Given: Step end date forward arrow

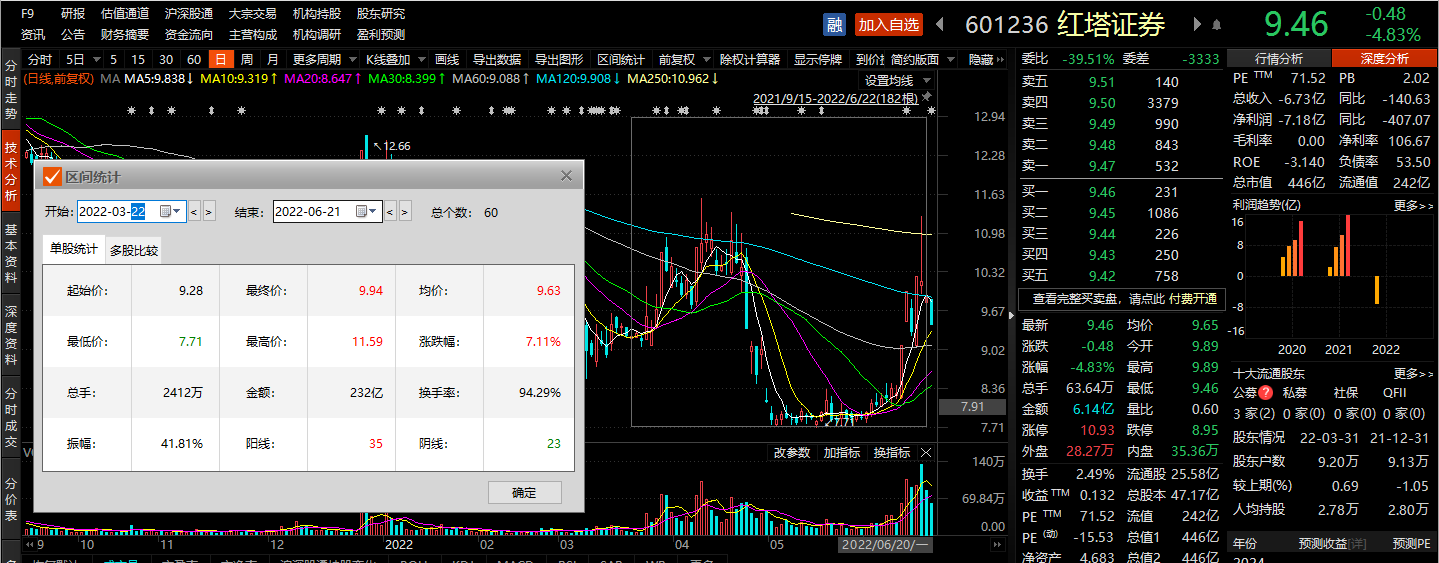Looking at the screenshot, I should click(405, 212).
